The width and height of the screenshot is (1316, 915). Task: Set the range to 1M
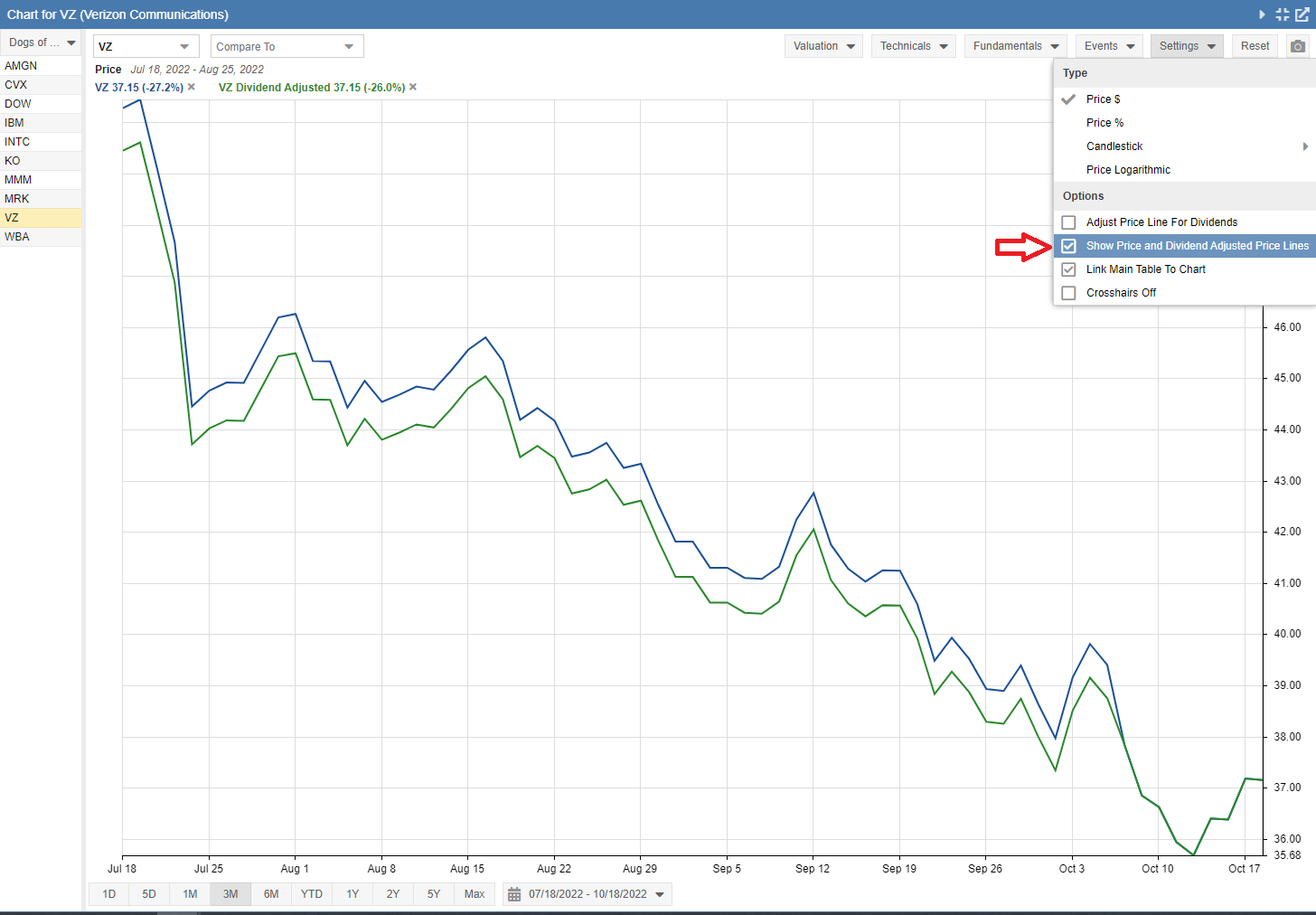click(x=190, y=894)
